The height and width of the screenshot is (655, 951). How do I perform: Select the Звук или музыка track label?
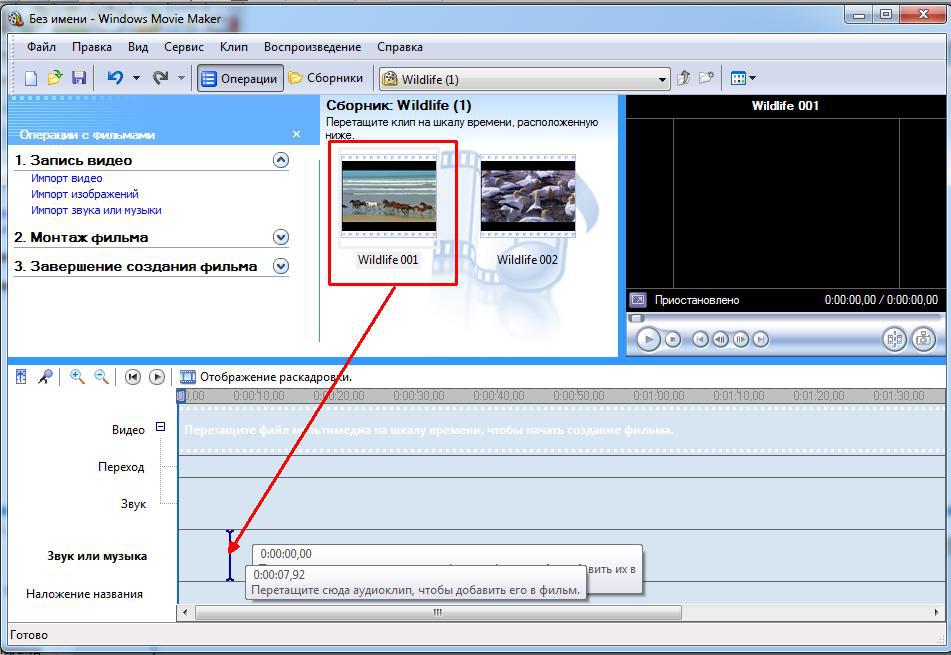pos(97,556)
